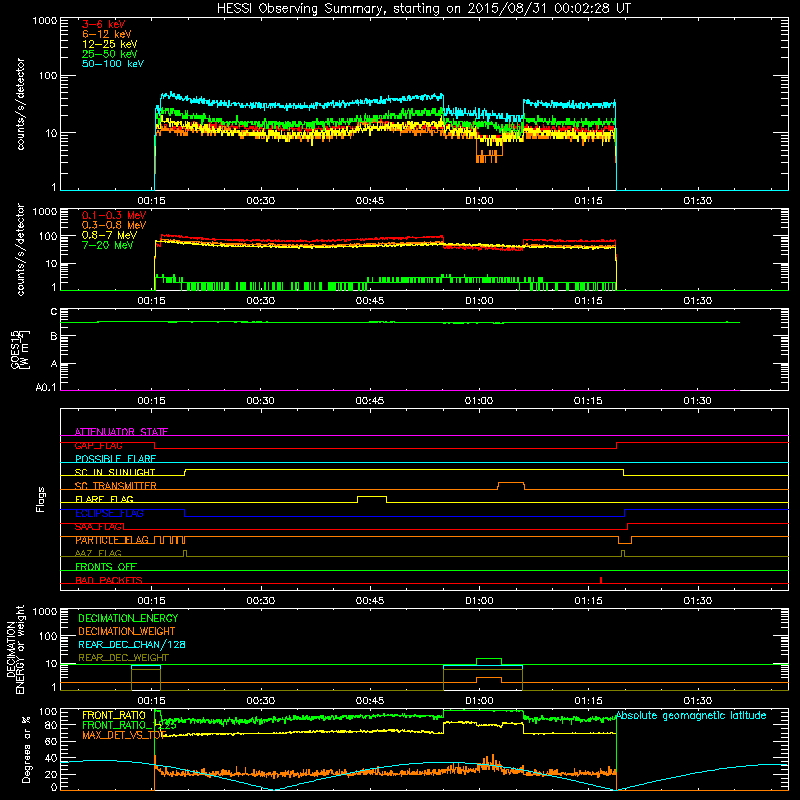
Task: Click the 01:30 tick label in Flags panel
Action: [697, 601]
